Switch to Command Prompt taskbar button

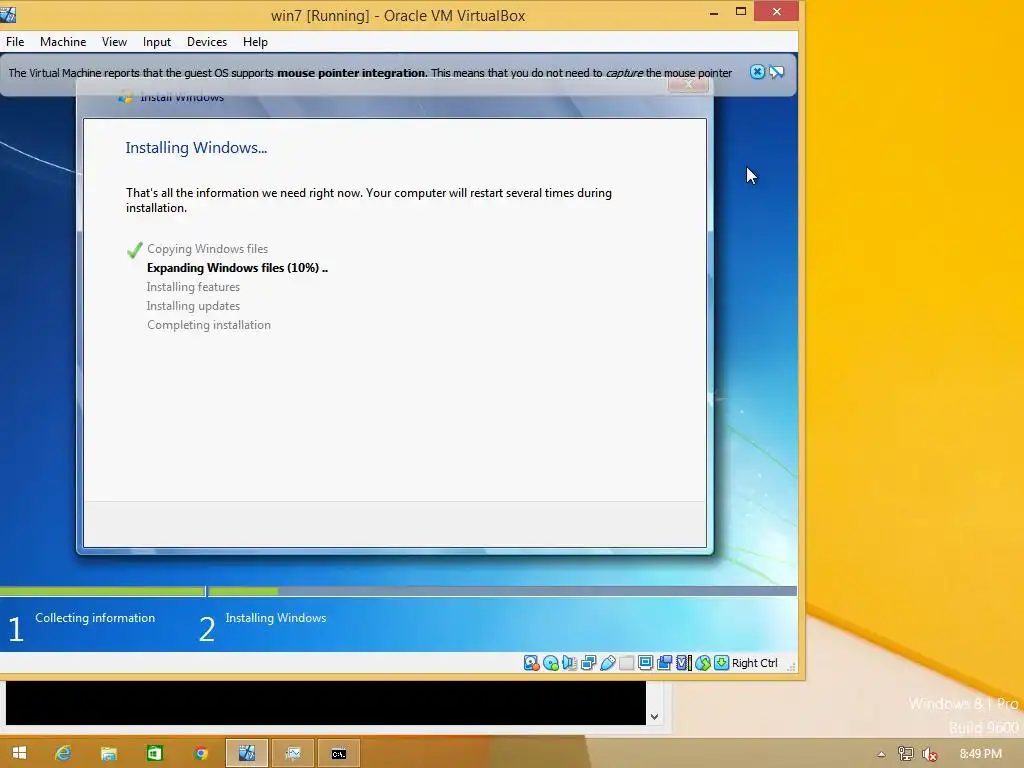pos(339,753)
